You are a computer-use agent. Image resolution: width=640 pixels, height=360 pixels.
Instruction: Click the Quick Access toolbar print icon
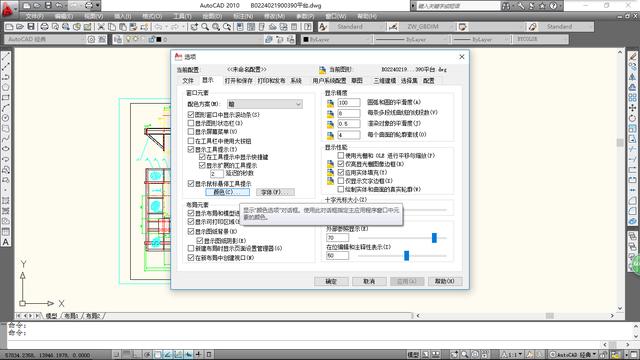pyautogui.click(x=89, y=6)
